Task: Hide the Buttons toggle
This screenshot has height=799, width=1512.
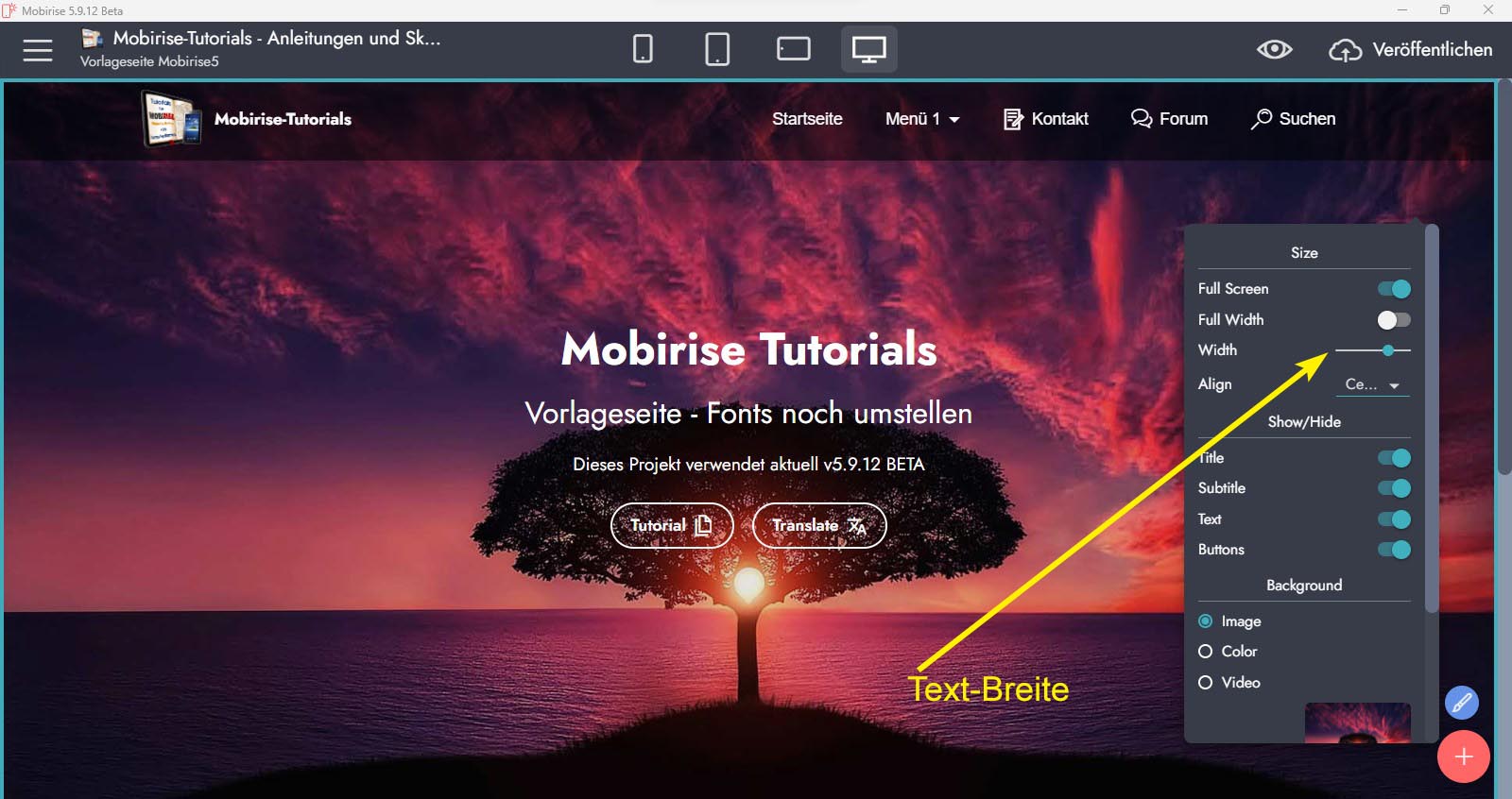Action: point(1394,550)
